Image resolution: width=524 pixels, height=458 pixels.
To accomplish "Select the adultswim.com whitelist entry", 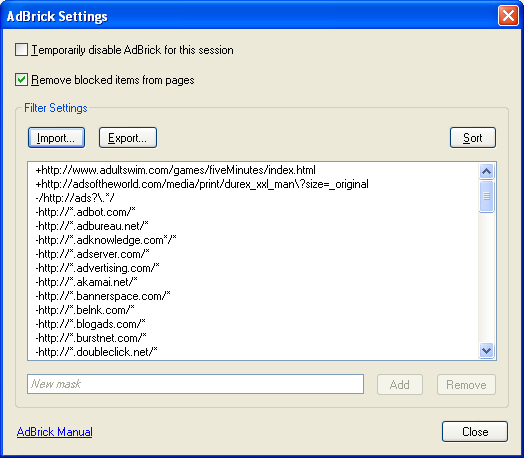I will tap(175, 170).
